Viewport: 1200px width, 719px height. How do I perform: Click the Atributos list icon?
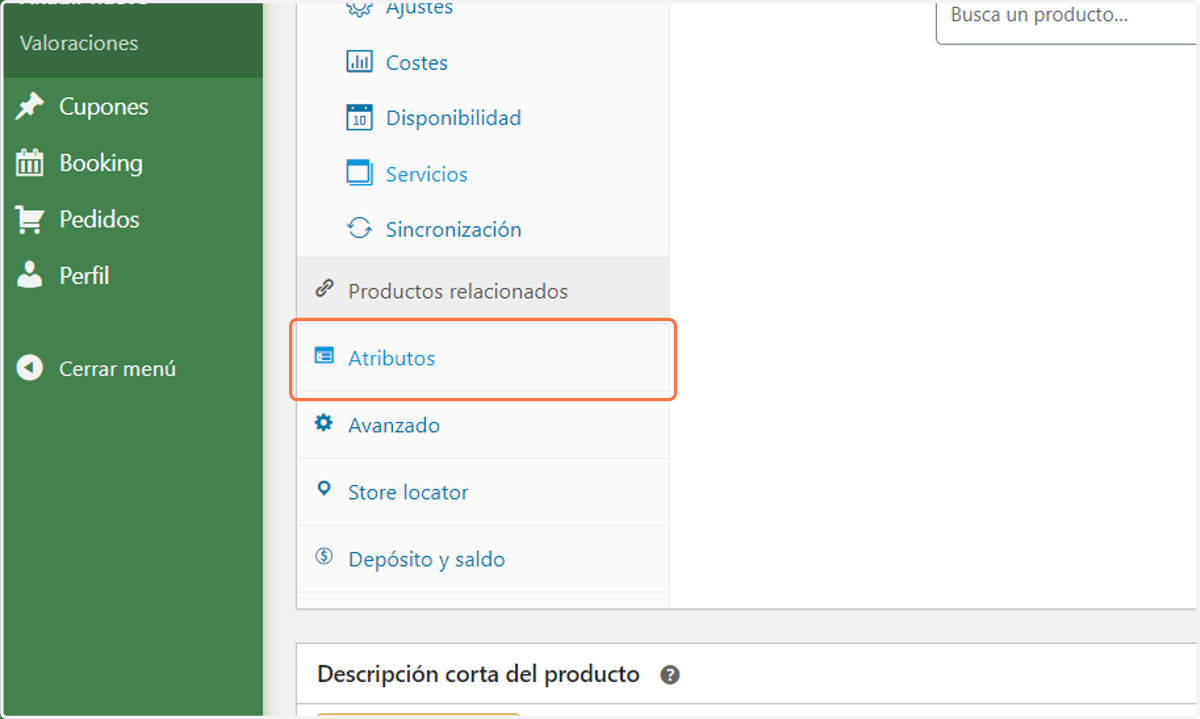tap(324, 355)
